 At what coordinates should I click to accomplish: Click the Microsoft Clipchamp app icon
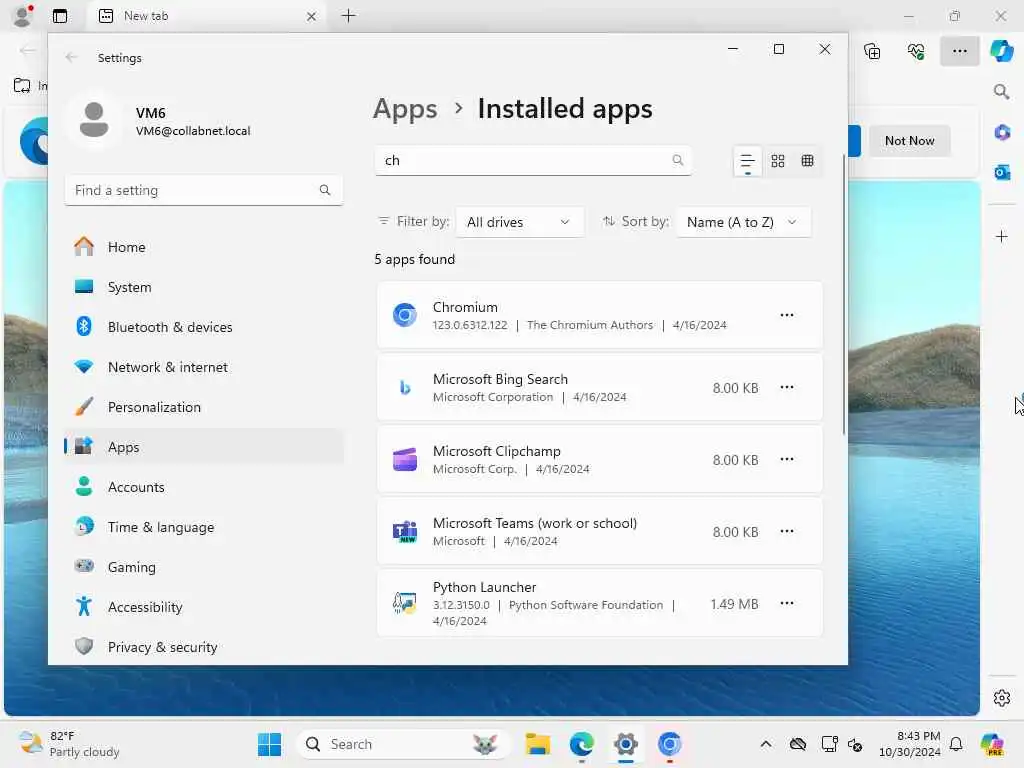coord(404,459)
